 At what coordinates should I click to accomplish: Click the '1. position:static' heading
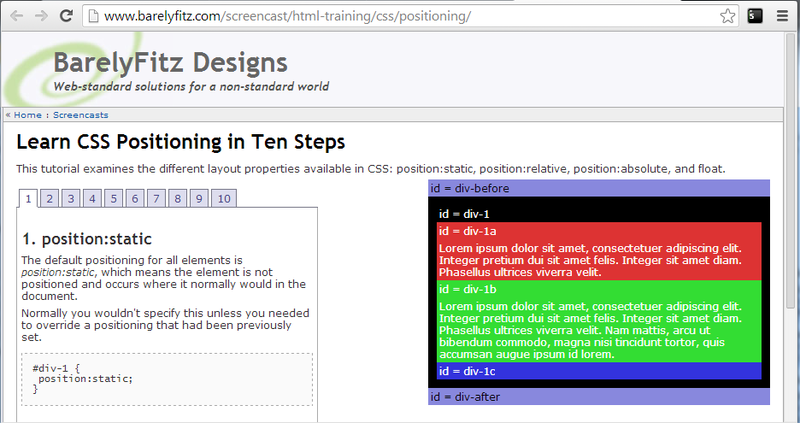coord(87,239)
